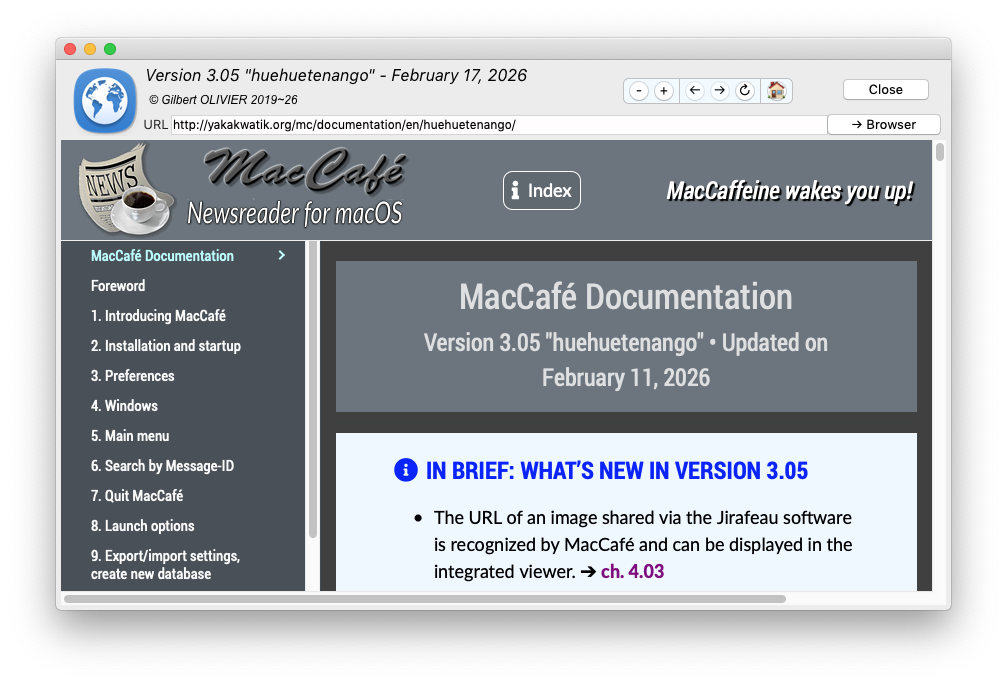
Task: Click the vertical scrollbar on the right
Action: tap(938, 155)
